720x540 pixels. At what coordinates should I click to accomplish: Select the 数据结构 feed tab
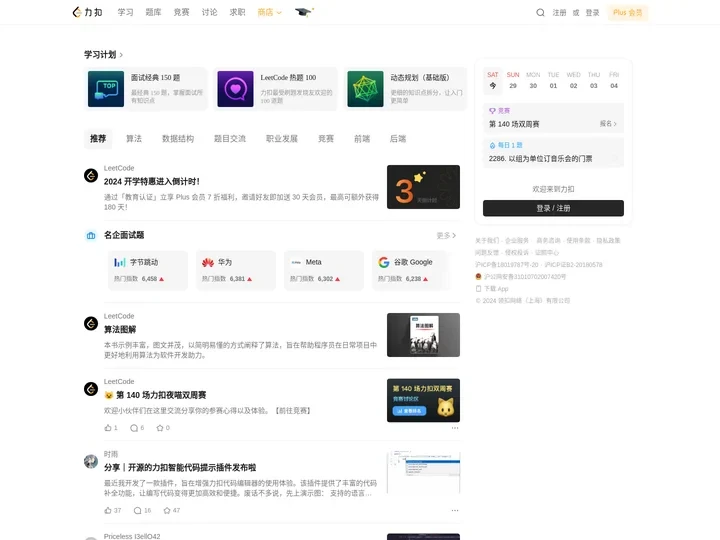click(x=178, y=139)
